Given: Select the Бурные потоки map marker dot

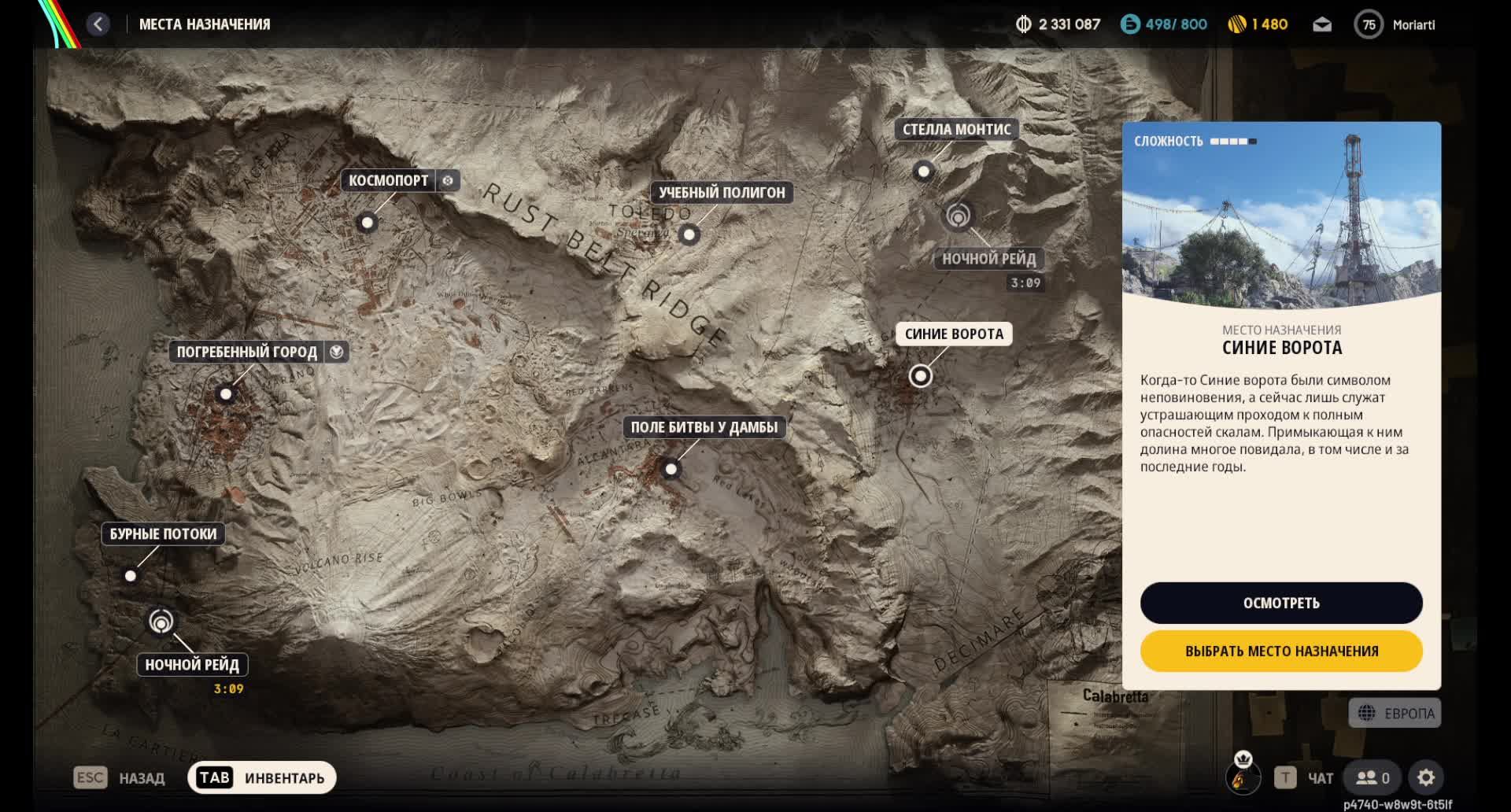Looking at the screenshot, I should coord(131,576).
